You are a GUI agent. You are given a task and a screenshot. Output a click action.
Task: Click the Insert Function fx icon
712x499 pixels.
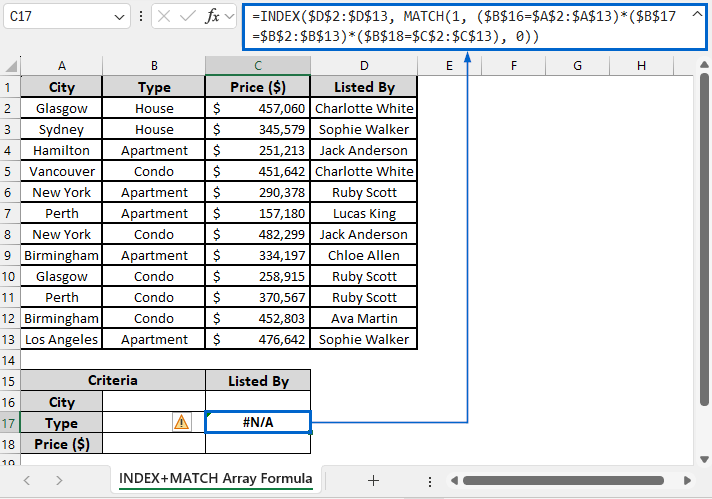pyautogui.click(x=212, y=17)
